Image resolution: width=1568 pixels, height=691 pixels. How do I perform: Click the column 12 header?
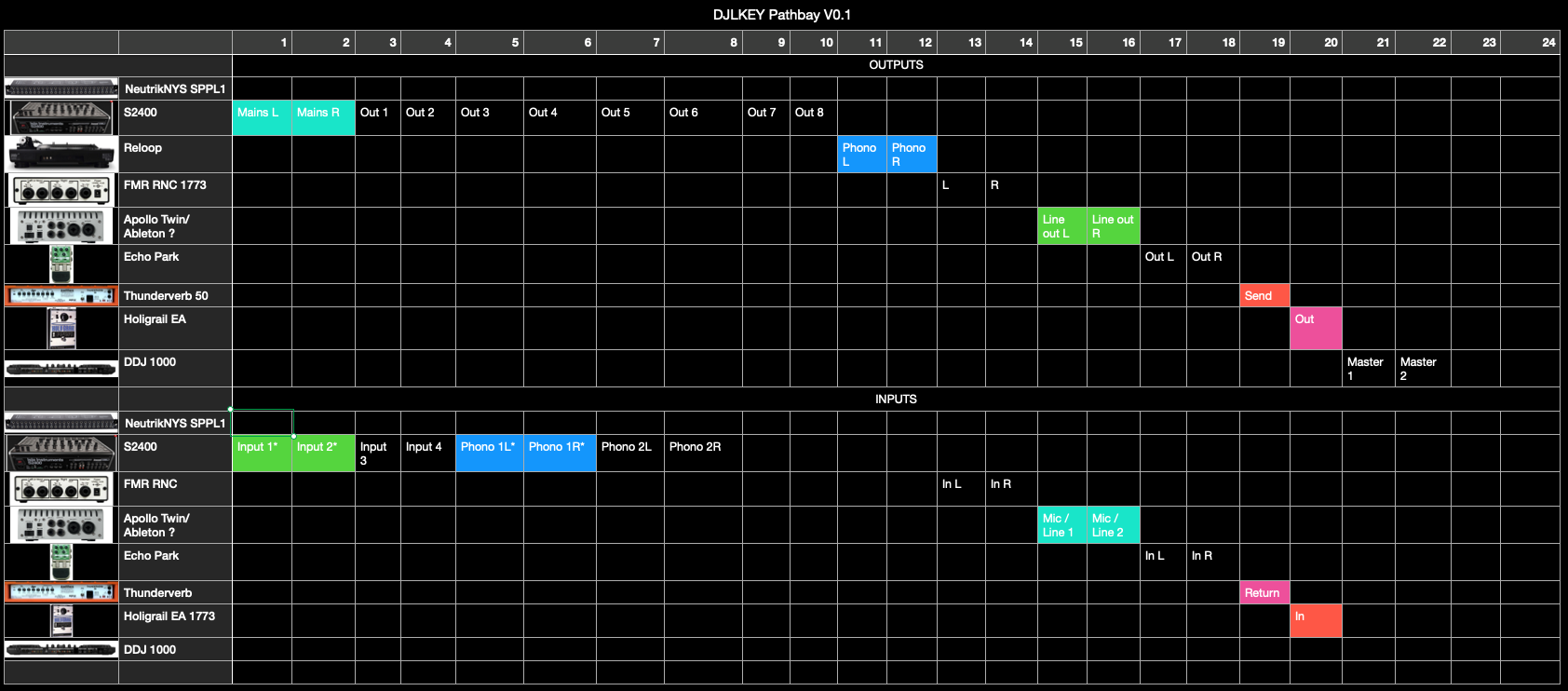pyautogui.click(x=912, y=42)
